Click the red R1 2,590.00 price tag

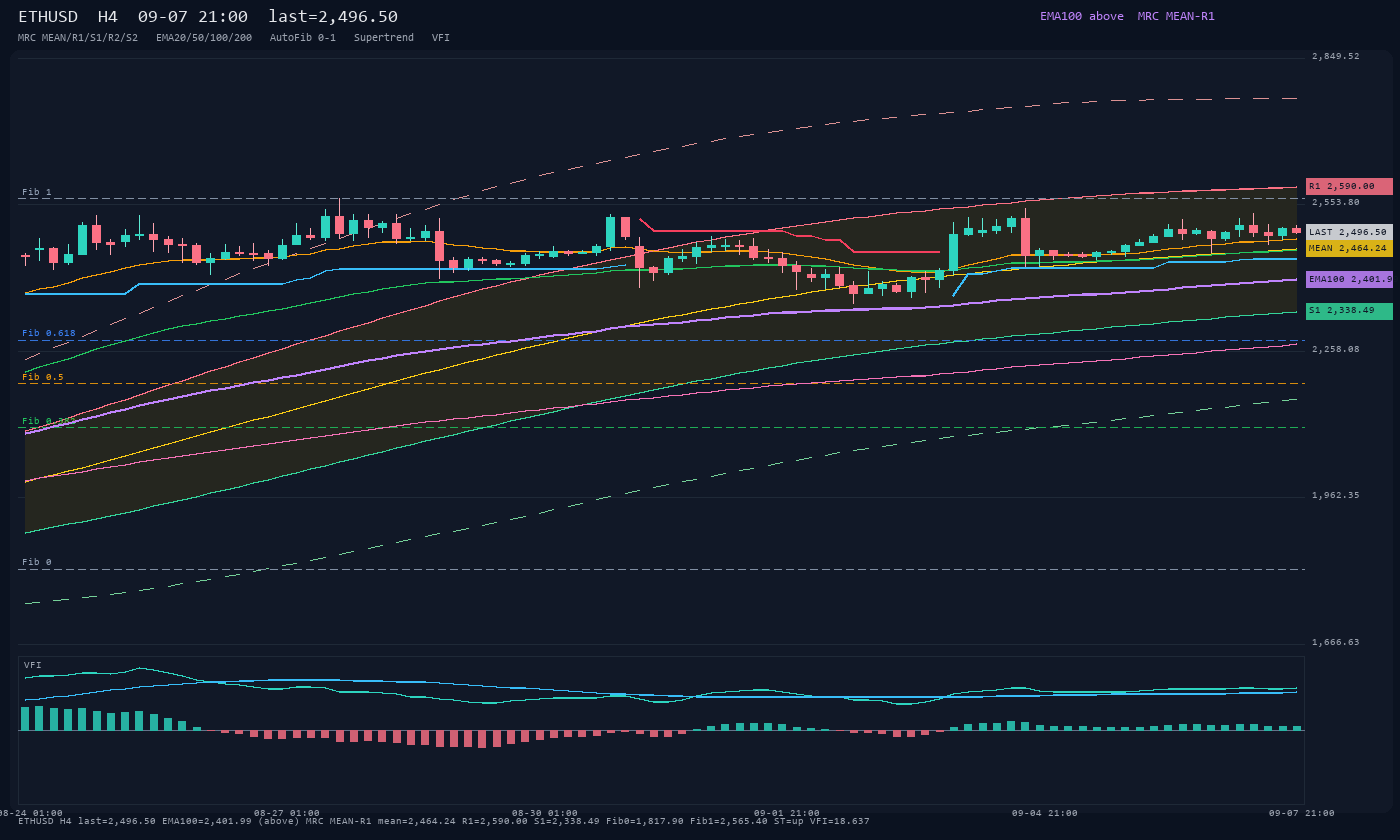(x=1349, y=186)
